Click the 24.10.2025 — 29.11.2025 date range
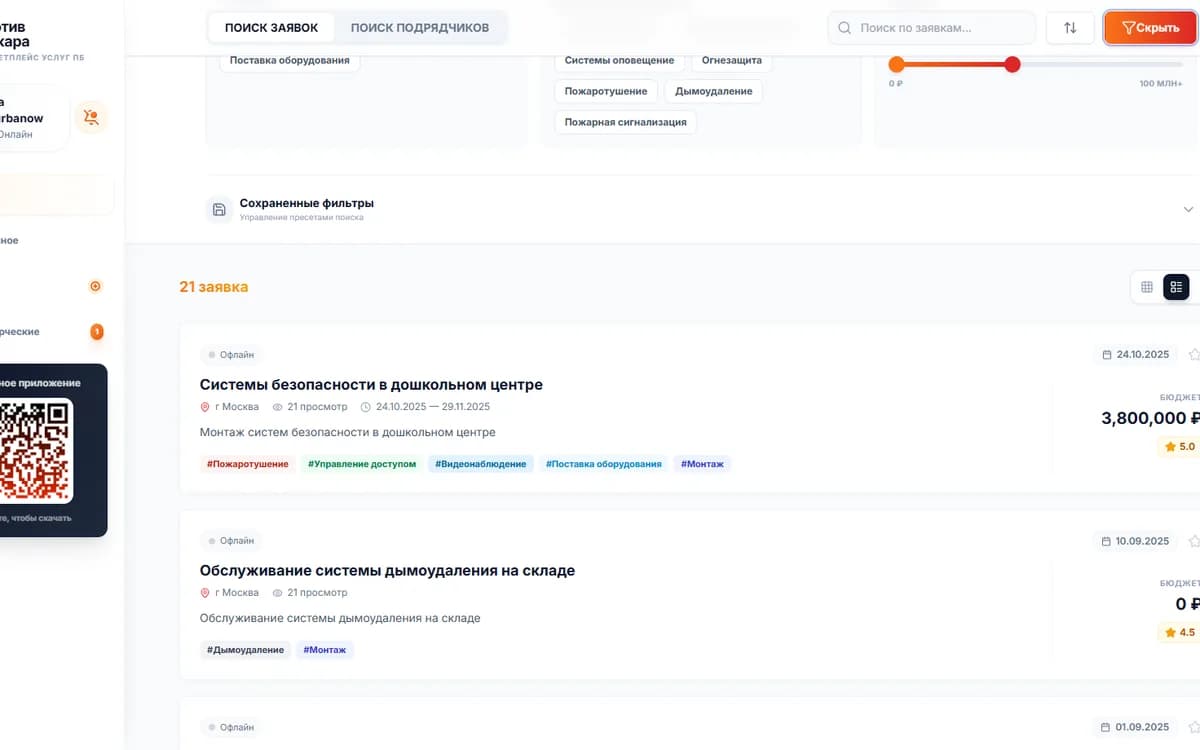Viewport: 1200px width, 750px height. pos(433,407)
